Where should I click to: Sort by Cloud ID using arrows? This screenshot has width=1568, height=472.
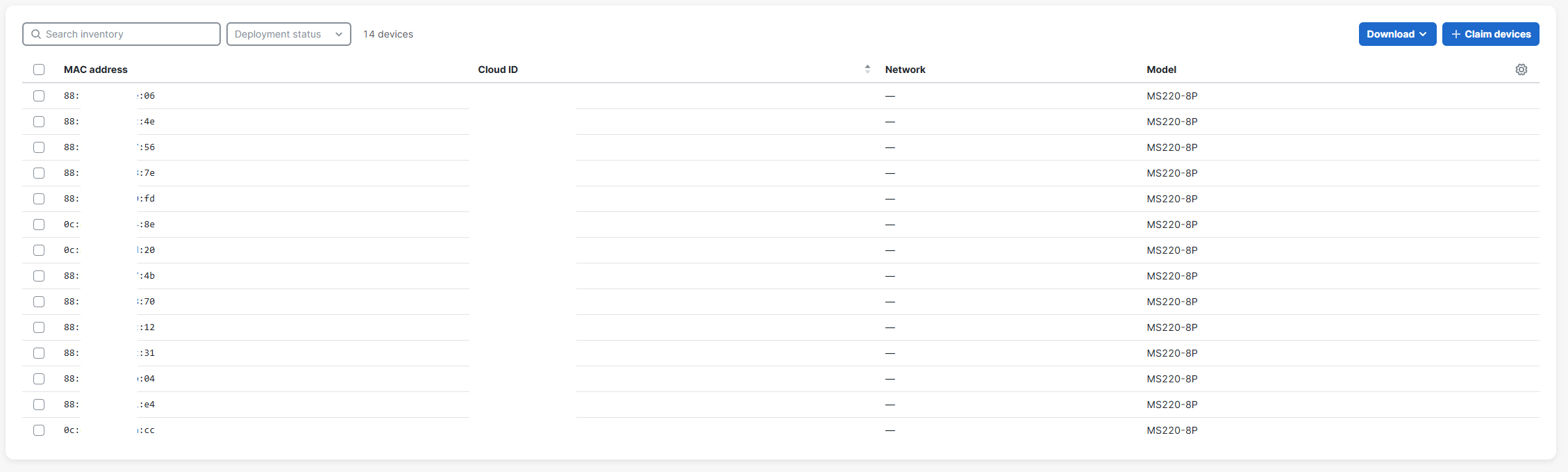tap(867, 69)
